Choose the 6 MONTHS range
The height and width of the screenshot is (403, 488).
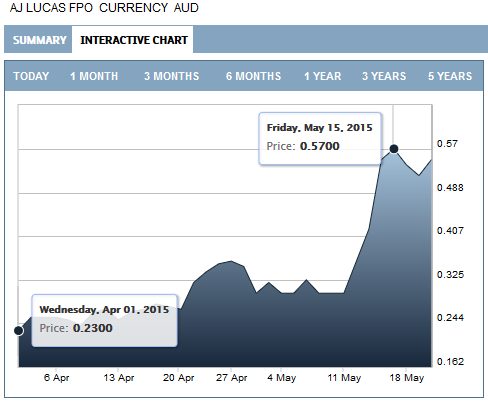[253, 76]
